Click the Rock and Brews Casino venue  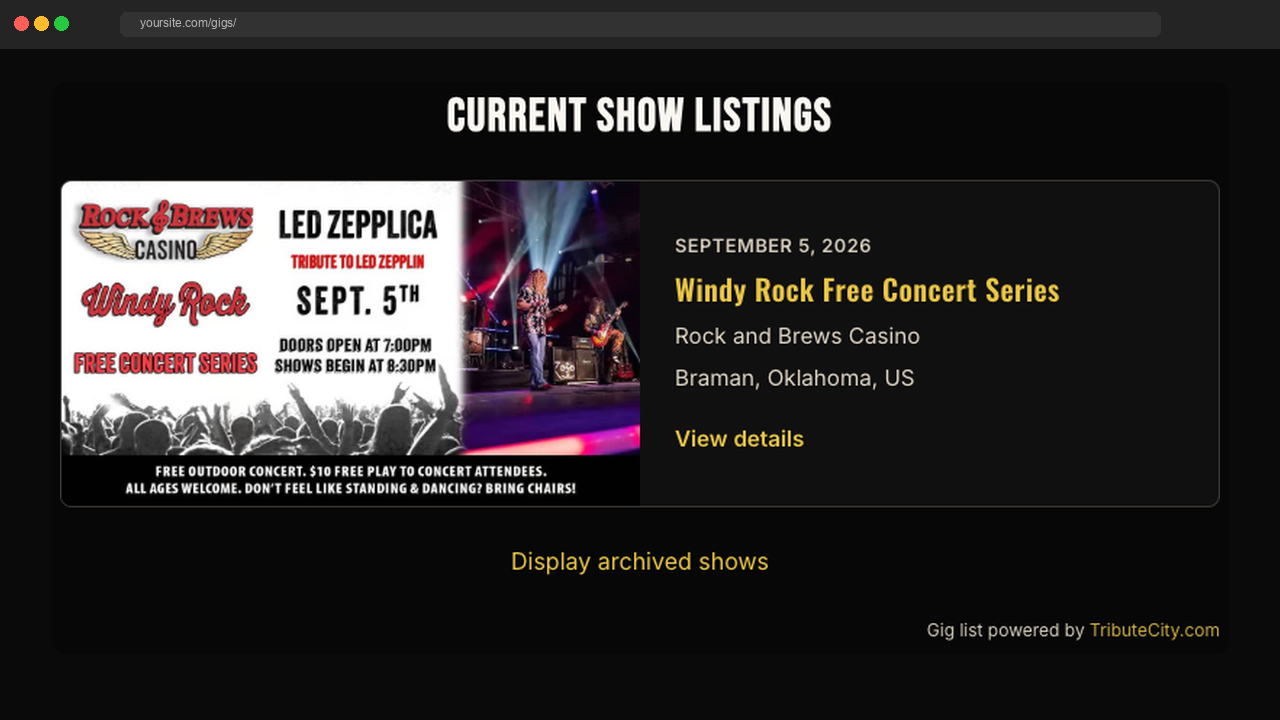point(797,336)
